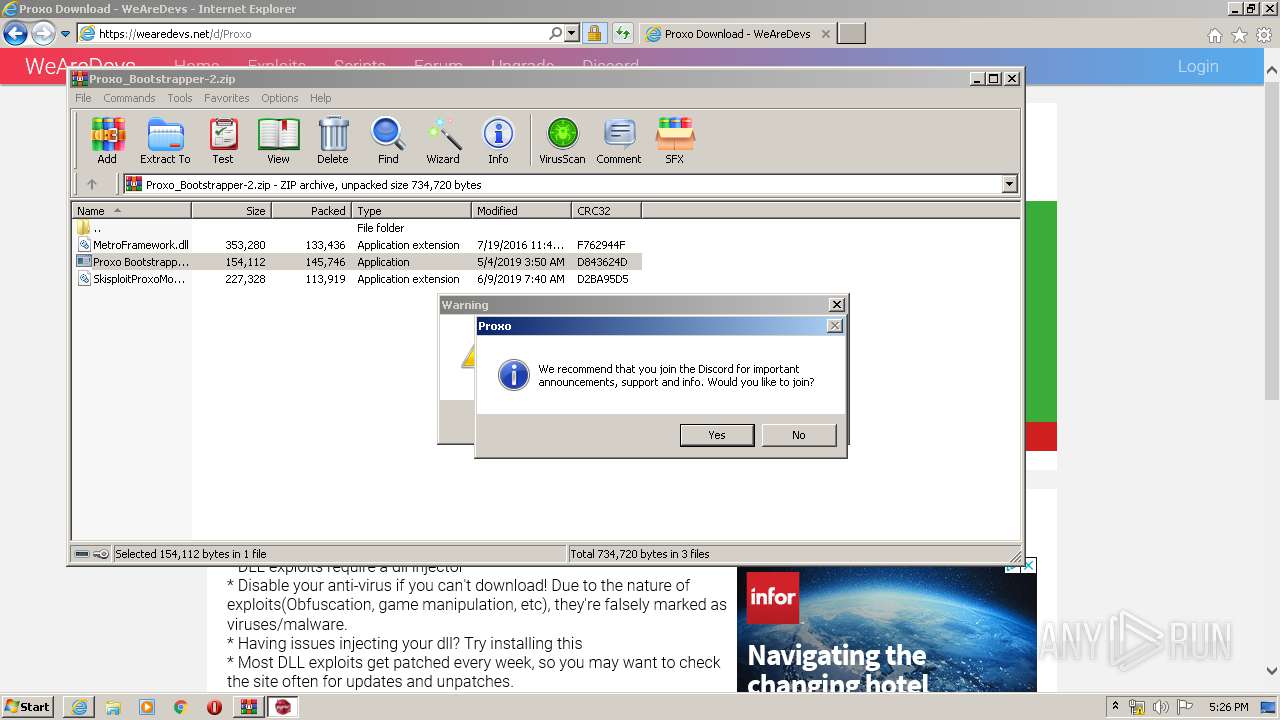Open the Options menu
The image size is (1280, 720).
tap(280, 98)
